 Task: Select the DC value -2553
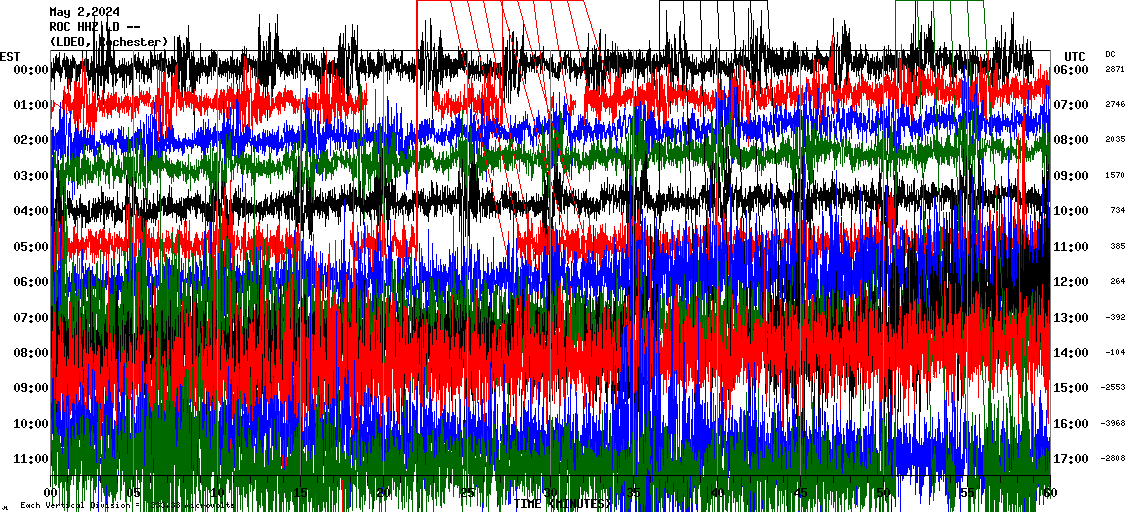click(x=1115, y=388)
